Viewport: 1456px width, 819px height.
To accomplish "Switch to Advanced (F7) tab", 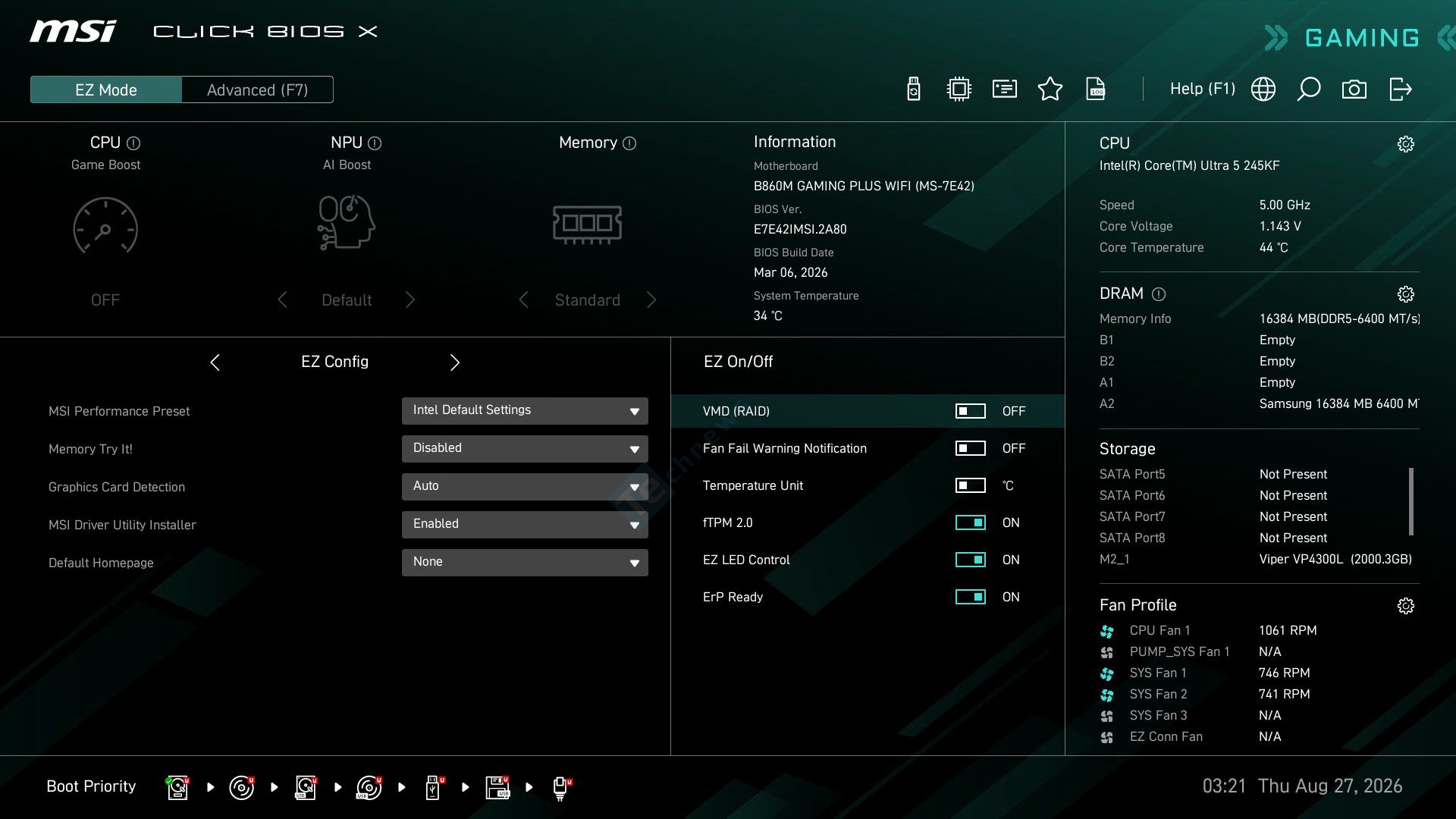I will [258, 89].
